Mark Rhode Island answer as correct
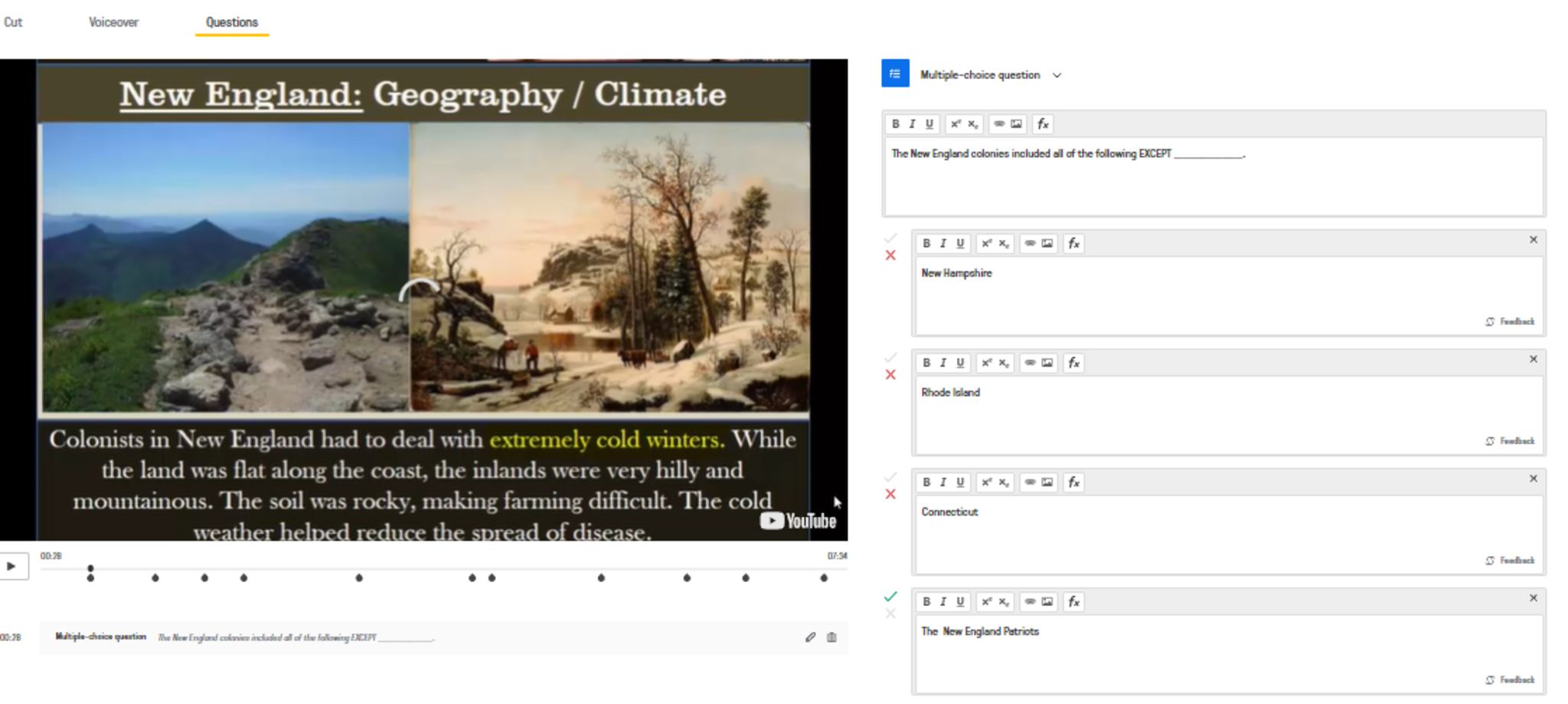This screenshot has height=704, width=1568. 890,358
